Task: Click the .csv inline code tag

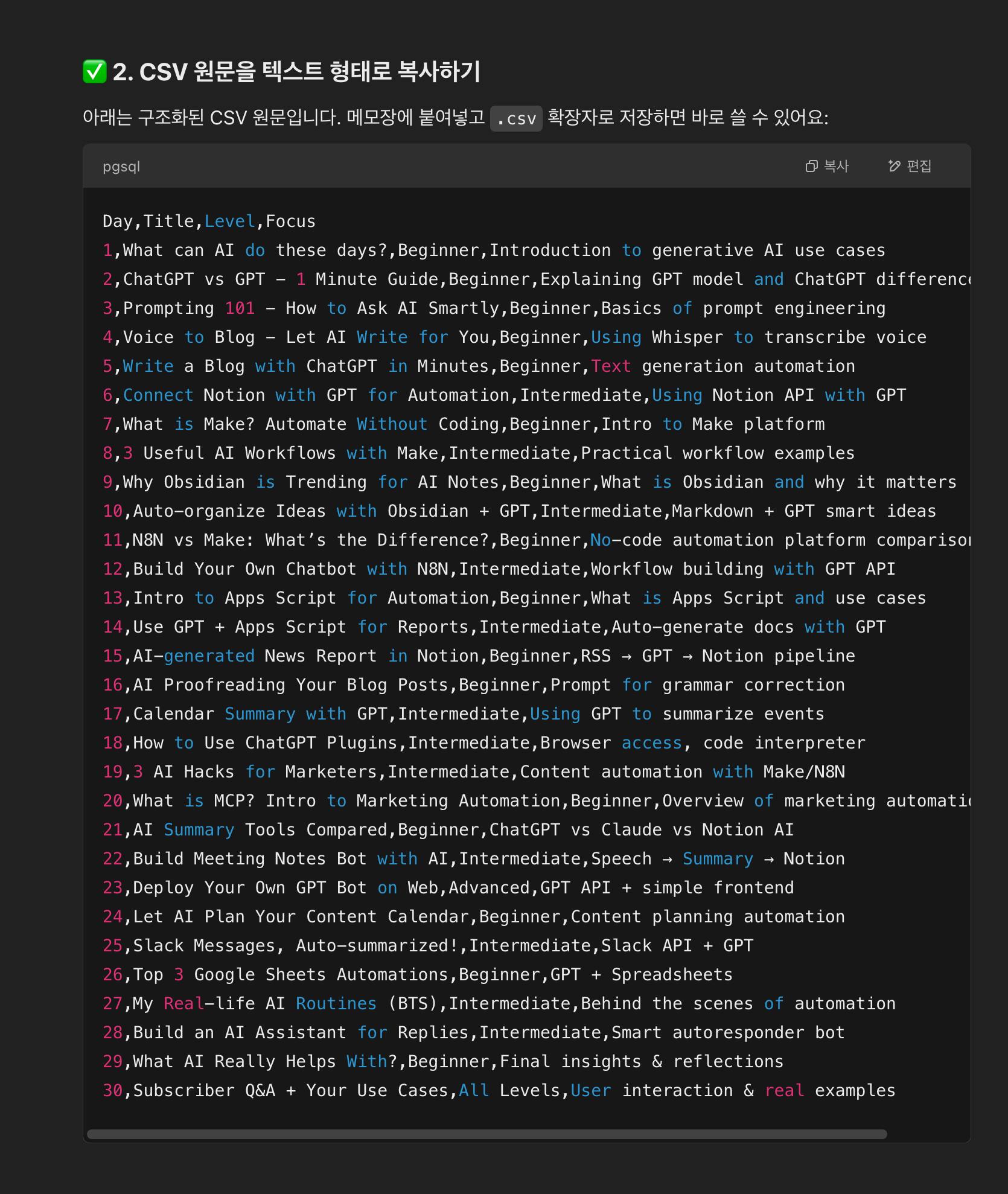Action: pyautogui.click(x=516, y=118)
